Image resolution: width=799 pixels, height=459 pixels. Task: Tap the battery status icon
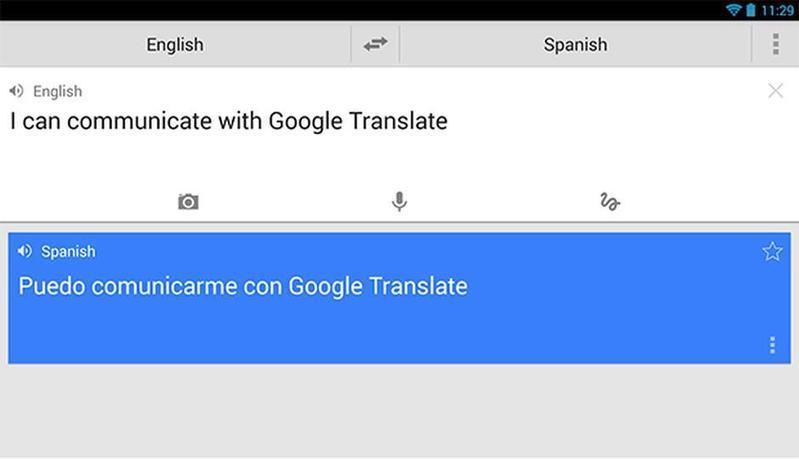[x=750, y=10]
